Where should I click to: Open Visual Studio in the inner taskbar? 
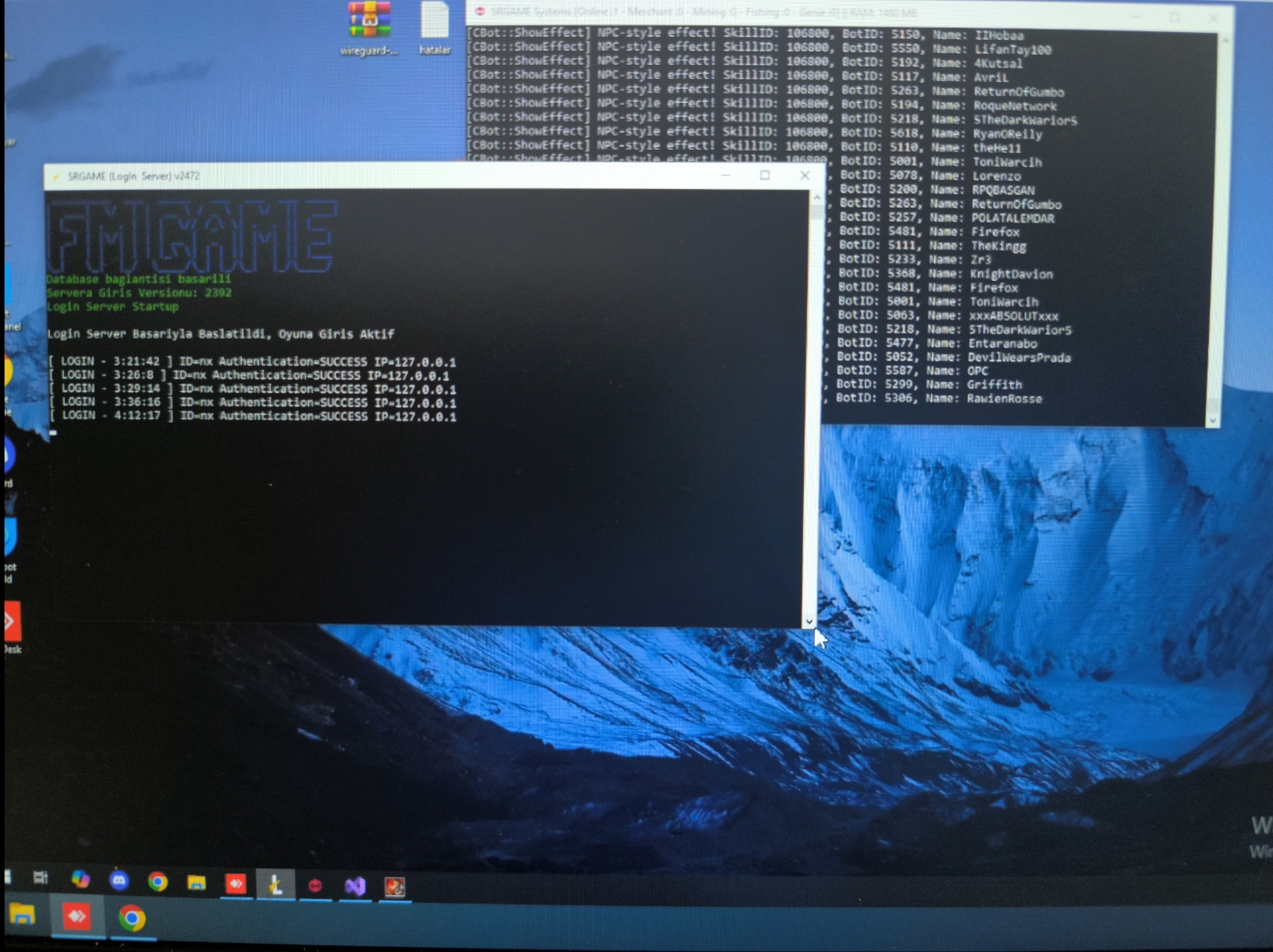pos(355,886)
